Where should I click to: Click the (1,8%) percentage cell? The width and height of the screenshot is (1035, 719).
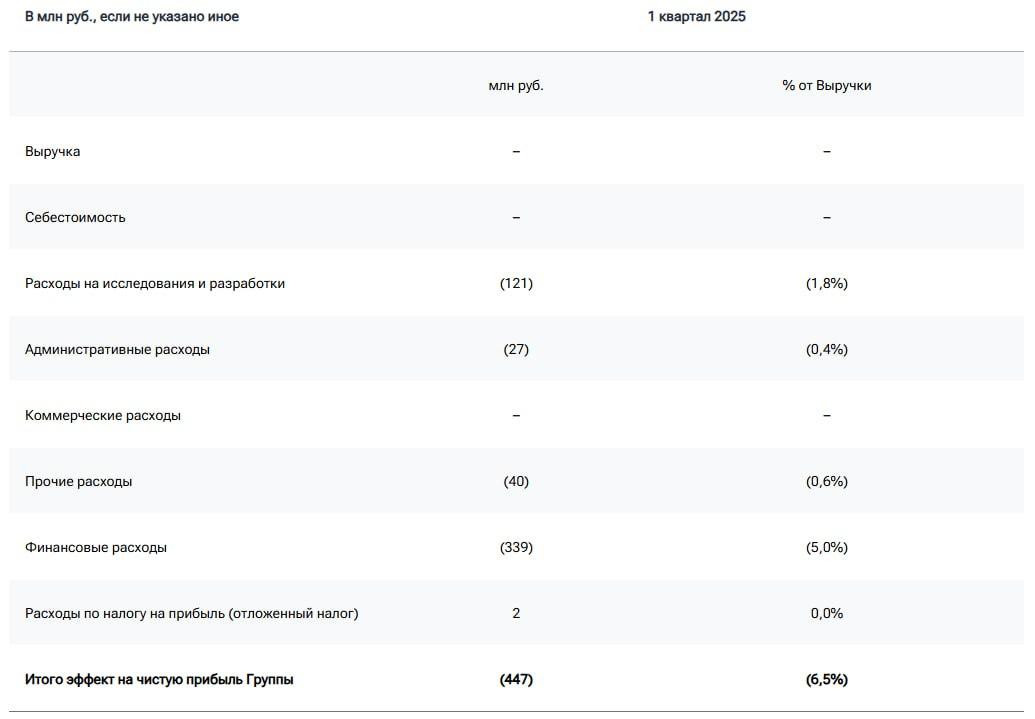(x=826, y=283)
